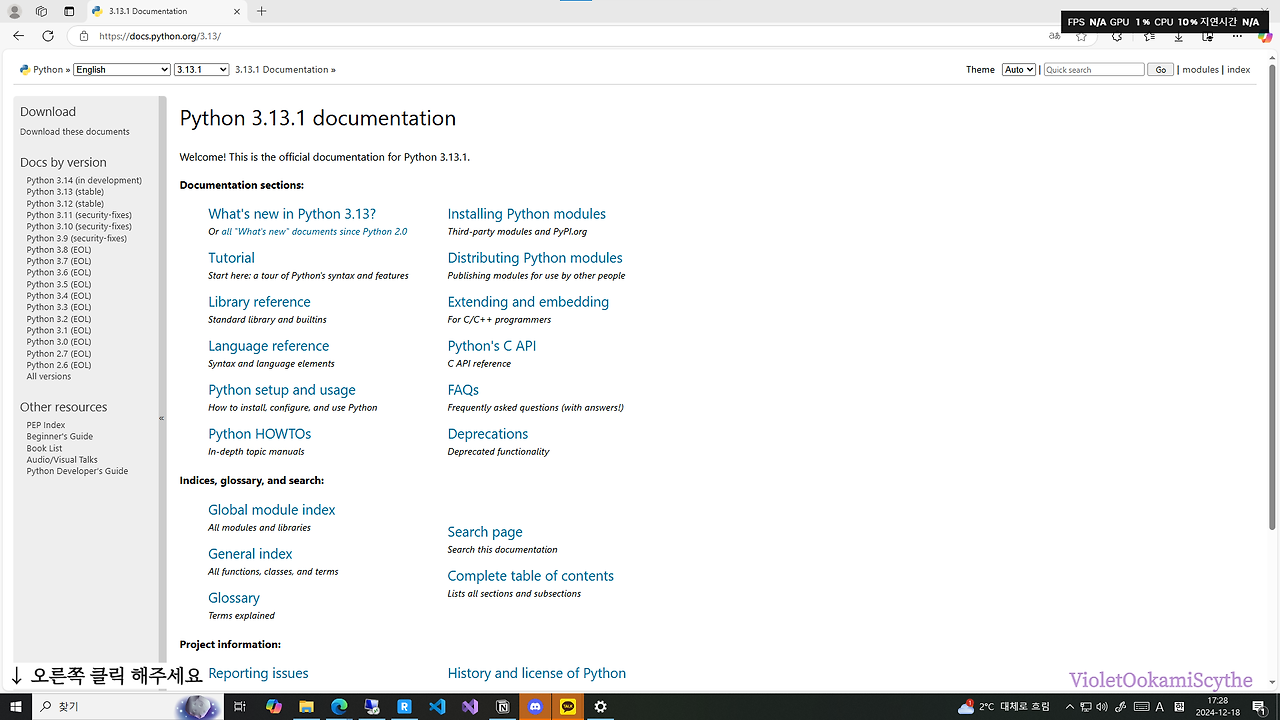
Task: Open What's new in Python 3.13?
Action: tap(292, 214)
